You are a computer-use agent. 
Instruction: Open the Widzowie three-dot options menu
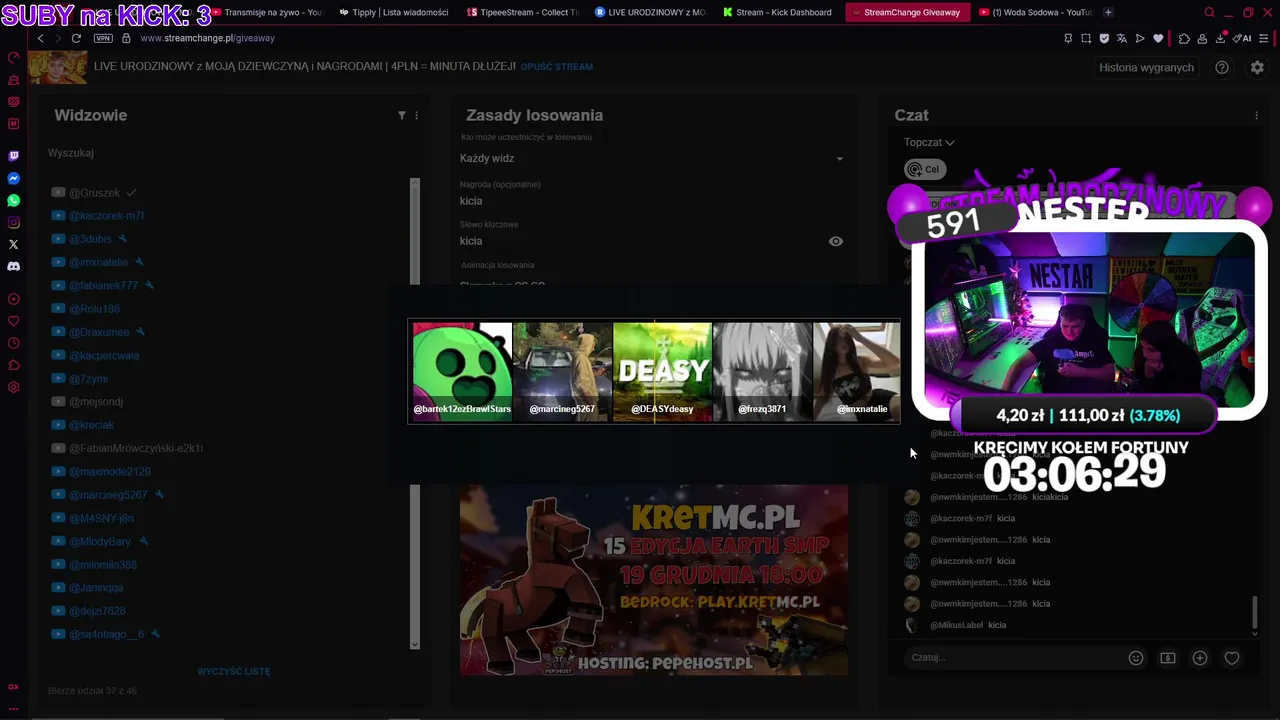pos(417,115)
